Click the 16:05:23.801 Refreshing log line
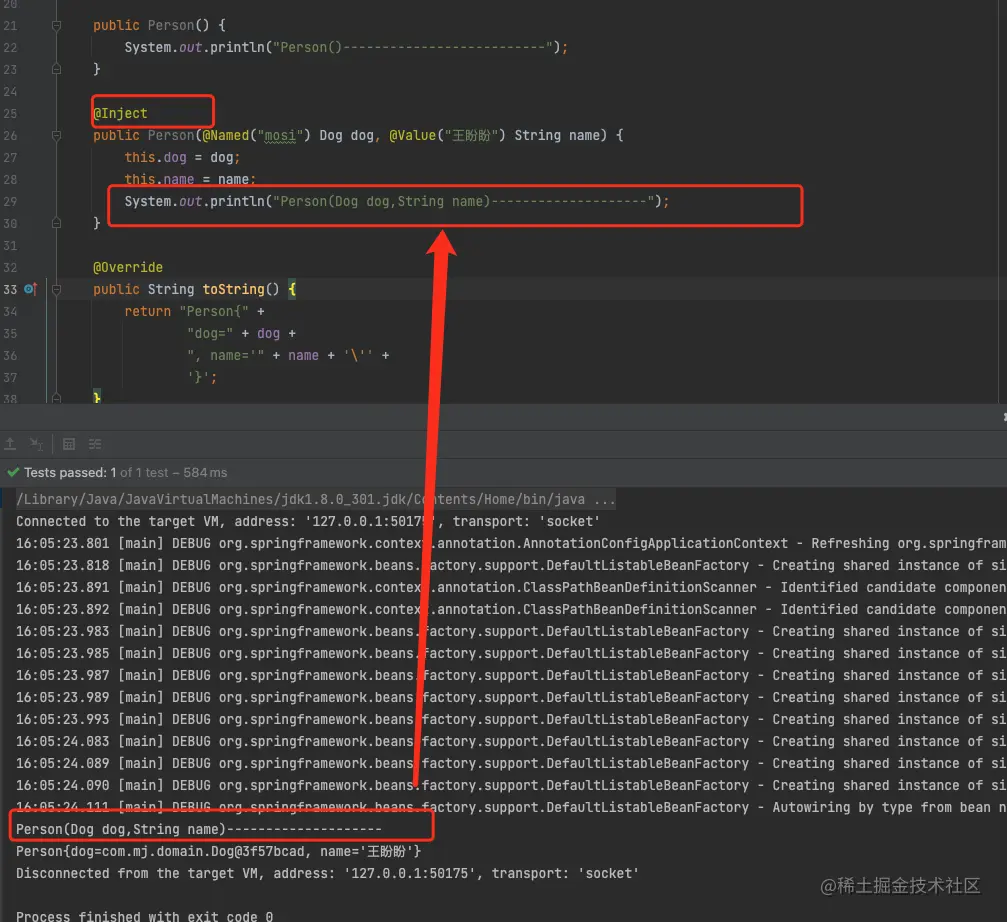The image size is (1007, 922). (x=511, y=543)
